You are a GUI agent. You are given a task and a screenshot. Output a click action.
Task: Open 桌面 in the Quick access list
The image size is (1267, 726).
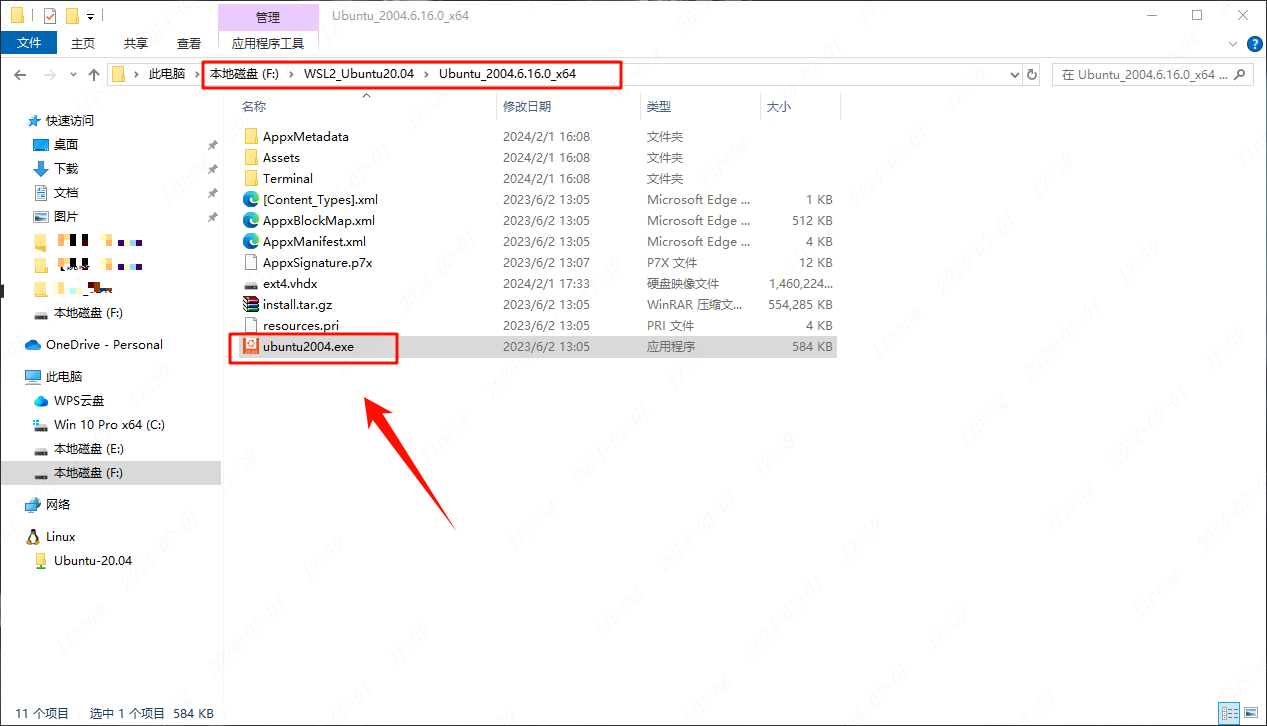(x=66, y=145)
